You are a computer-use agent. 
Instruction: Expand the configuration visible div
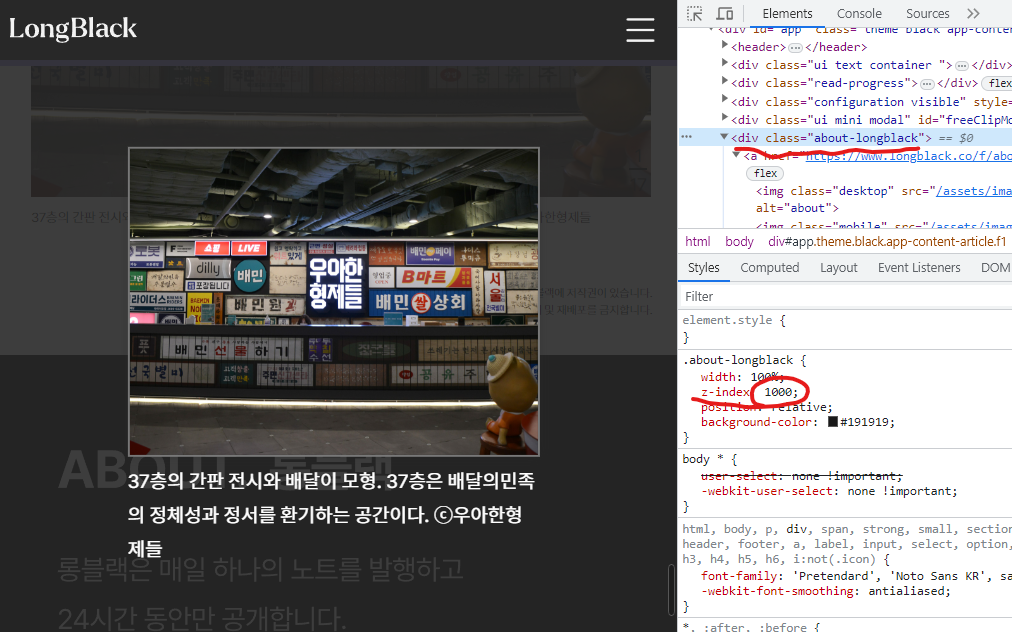[724, 101]
